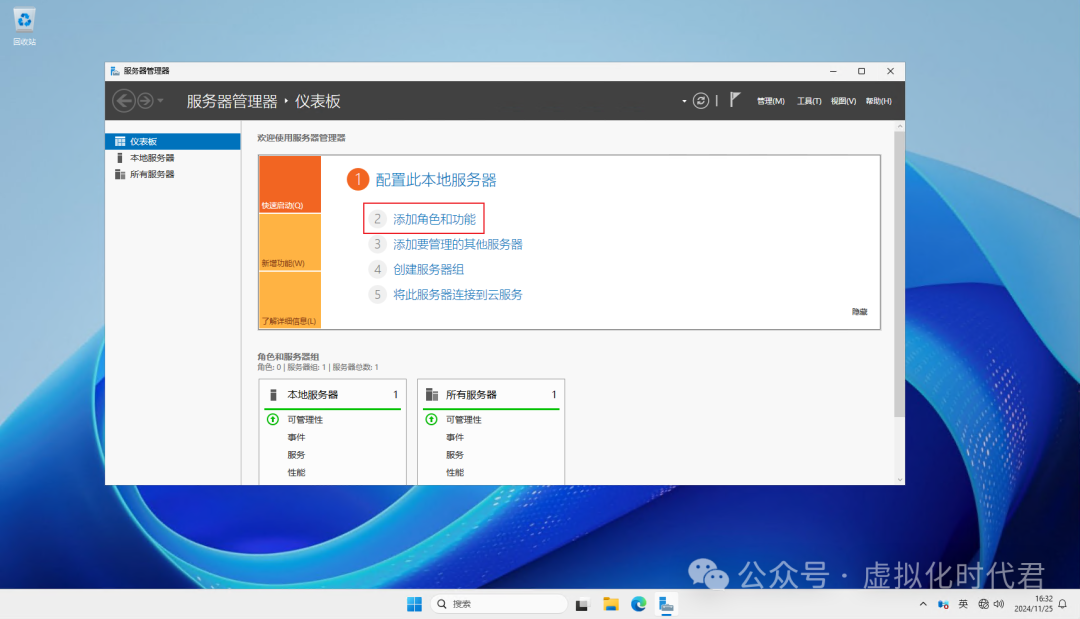This screenshot has width=1080, height=619.
Task: Open the notification bell in the tray
Action: (x=1063, y=604)
